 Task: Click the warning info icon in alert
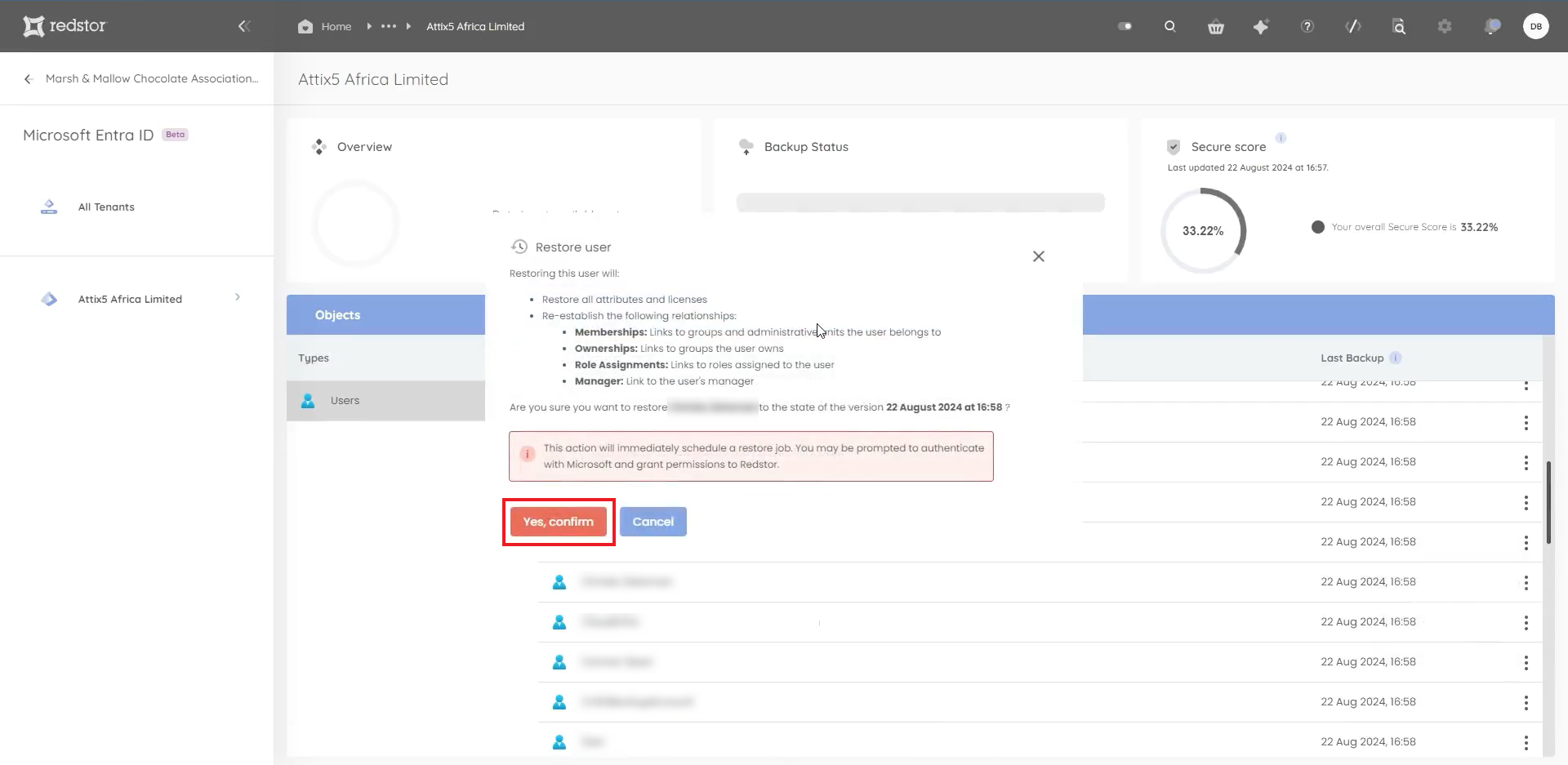[528, 453]
